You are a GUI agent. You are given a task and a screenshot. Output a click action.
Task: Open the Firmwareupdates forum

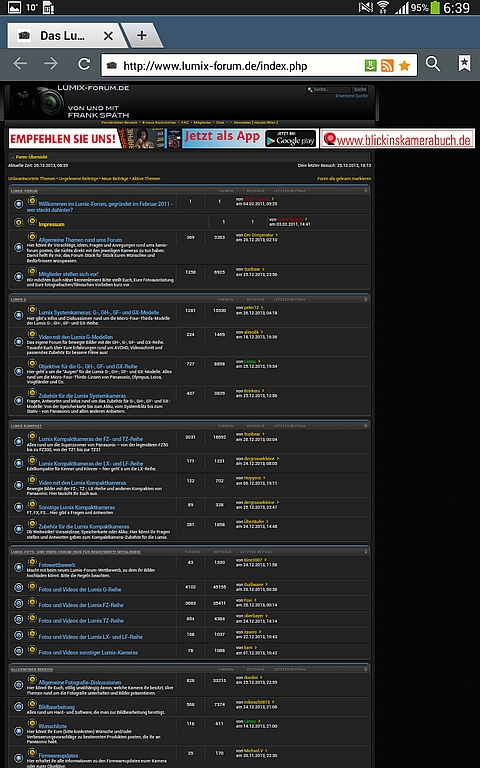(58, 756)
